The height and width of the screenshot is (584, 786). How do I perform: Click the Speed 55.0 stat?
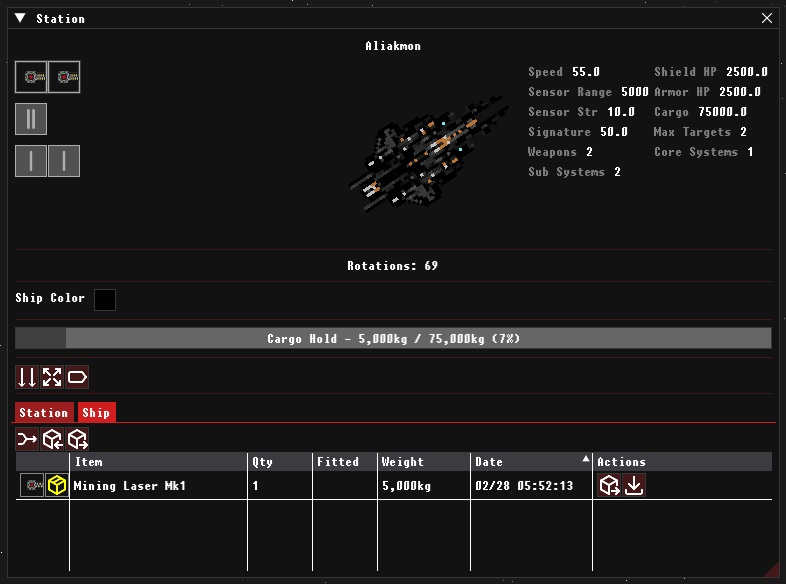pyautogui.click(x=564, y=72)
